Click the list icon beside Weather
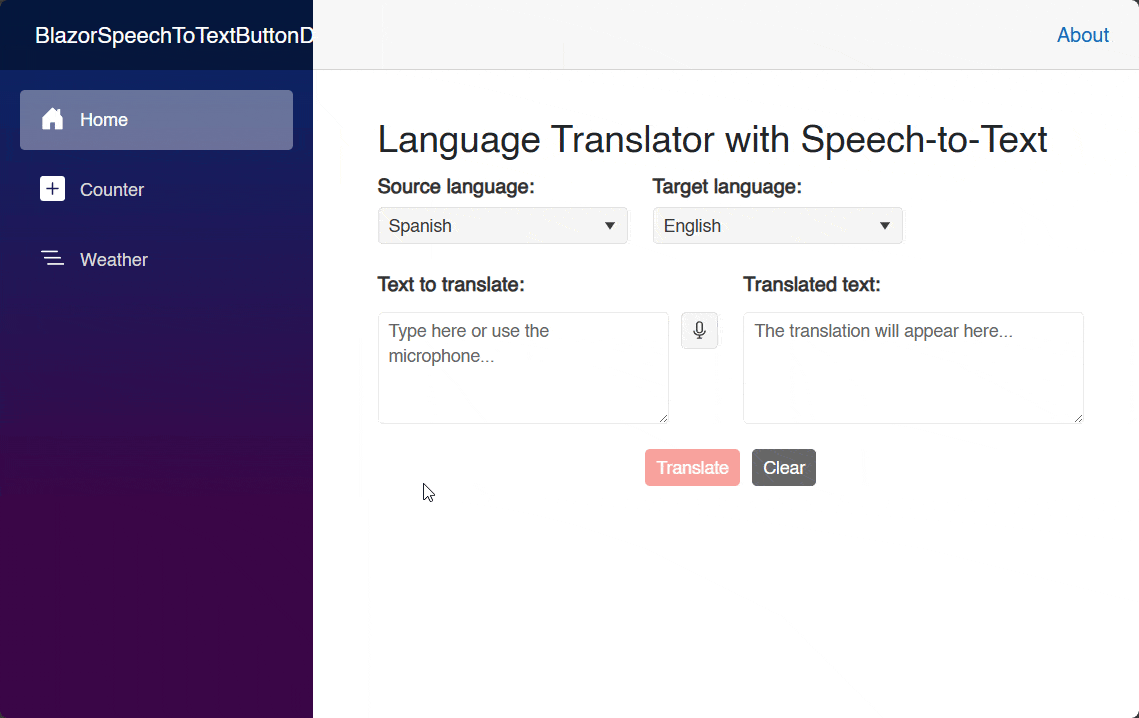The height and width of the screenshot is (718, 1139). pyautogui.click(x=52, y=259)
